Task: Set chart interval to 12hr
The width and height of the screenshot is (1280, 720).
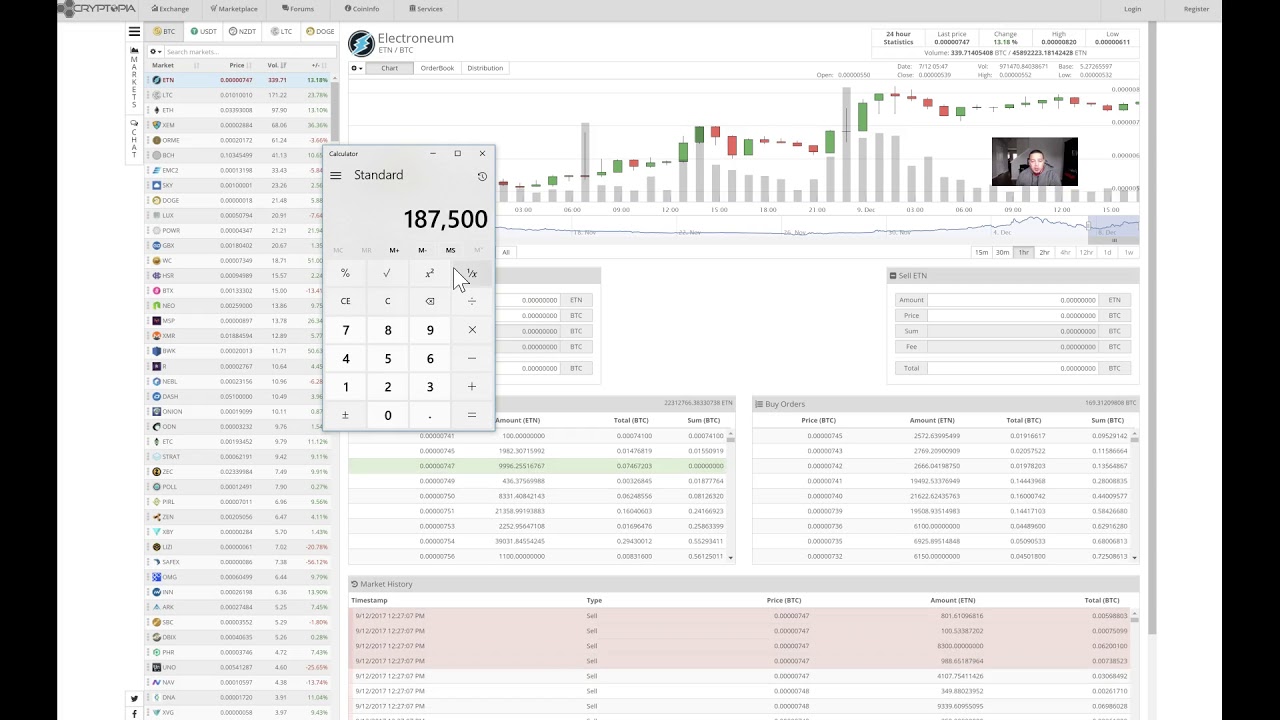Action: point(1086,252)
